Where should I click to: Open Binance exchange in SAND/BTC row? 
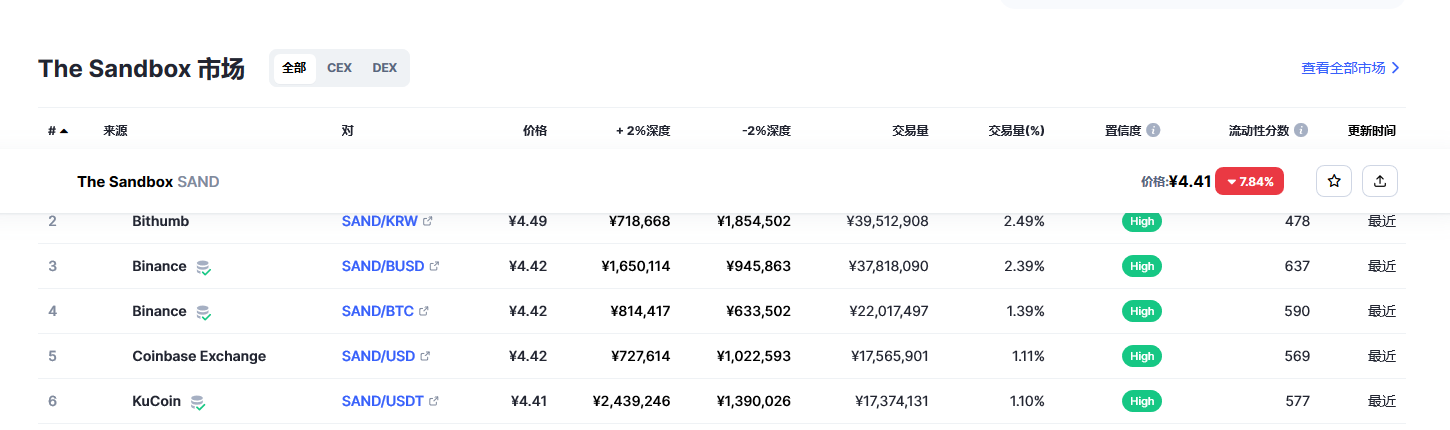pyautogui.click(x=159, y=311)
